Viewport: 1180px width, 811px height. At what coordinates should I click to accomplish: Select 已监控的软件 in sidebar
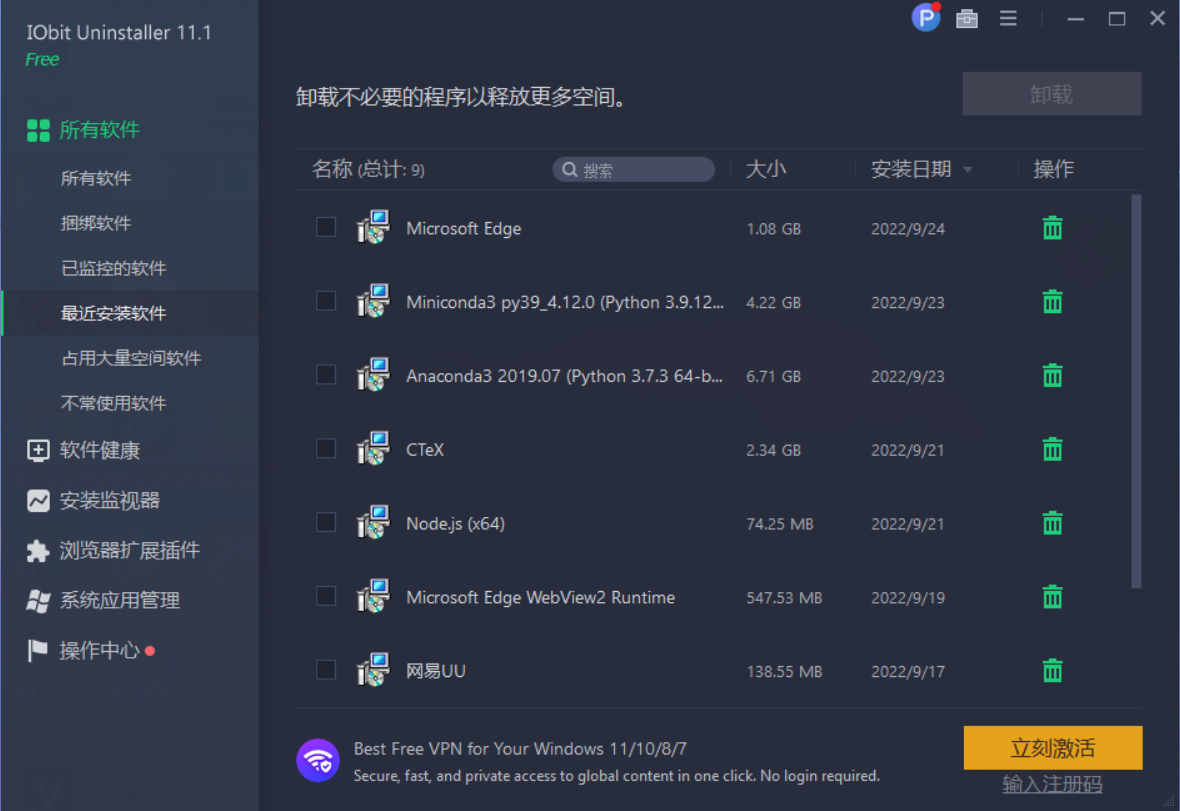pos(114,268)
